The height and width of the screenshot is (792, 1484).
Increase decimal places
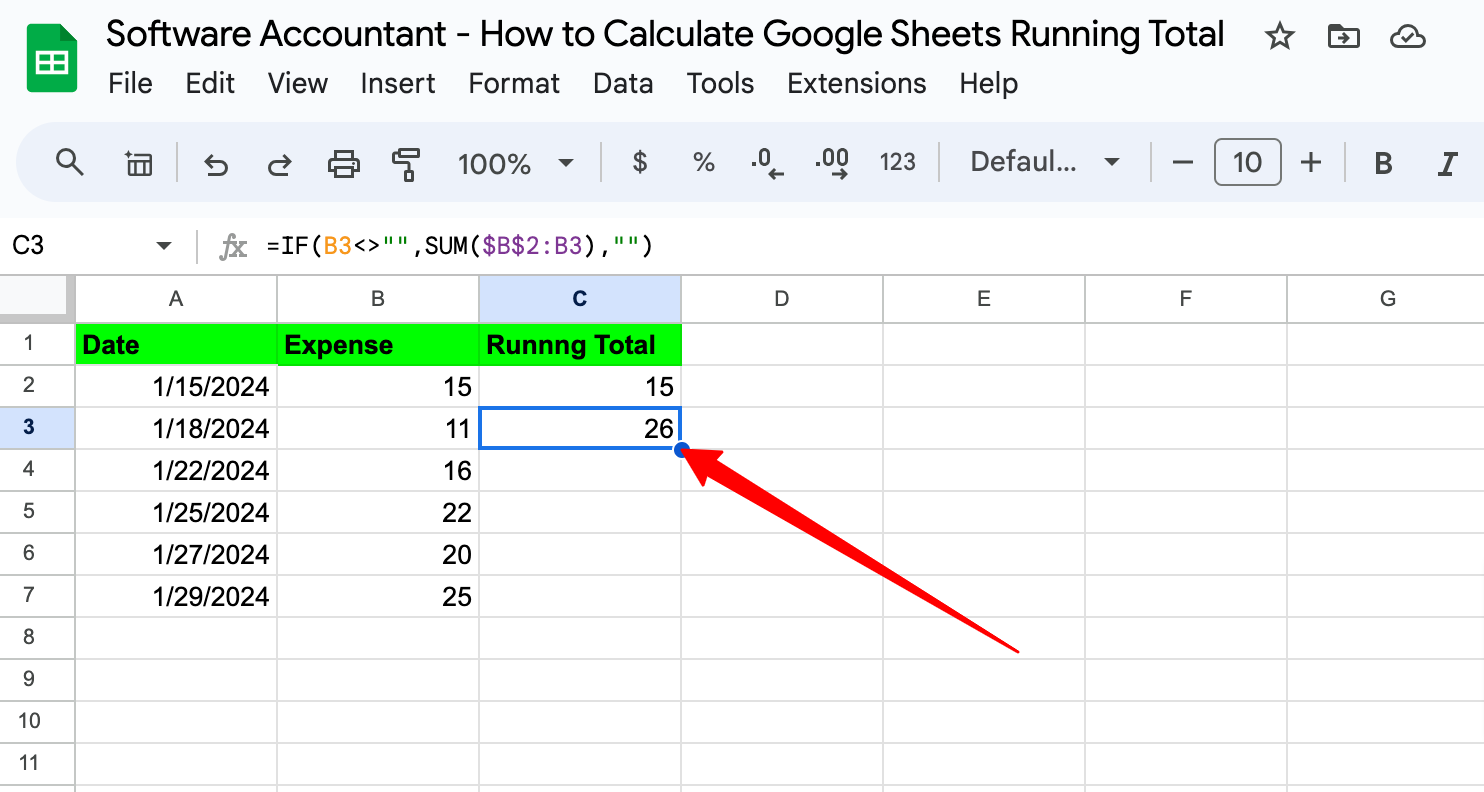point(832,163)
